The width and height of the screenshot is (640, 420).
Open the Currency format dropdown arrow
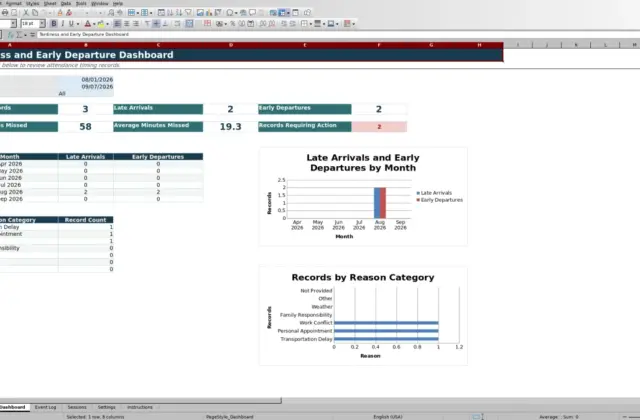coord(226,24)
